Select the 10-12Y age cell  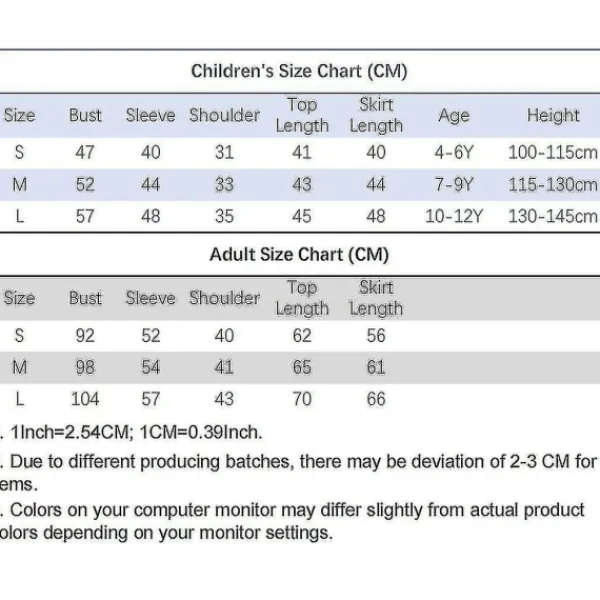(x=453, y=217)
